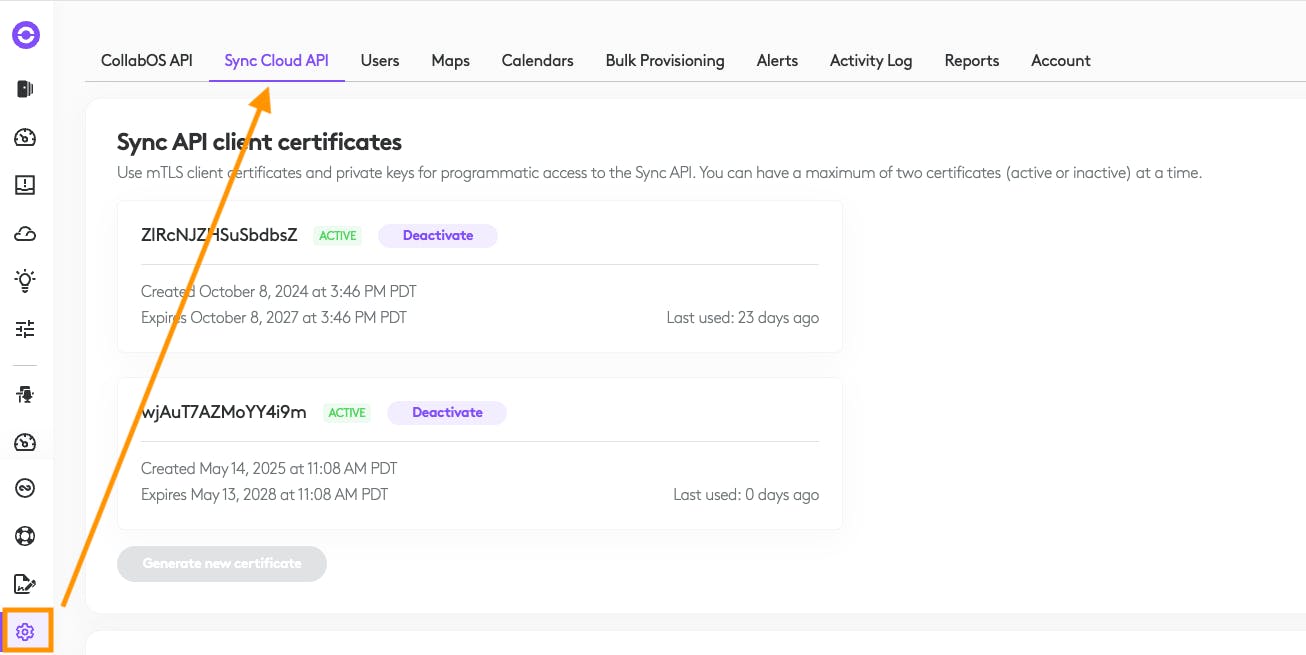This screenshot has height=655, width=1306.
Task: Click 'Expires October 8, 2027' text
Action: pos(274,318)
